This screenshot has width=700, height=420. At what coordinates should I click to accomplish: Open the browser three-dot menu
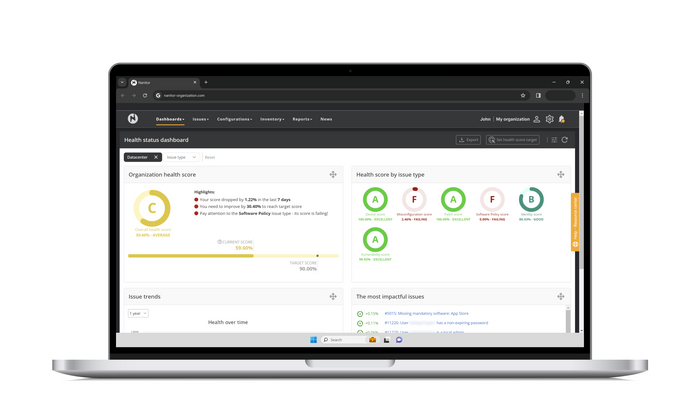click(582, 95)
